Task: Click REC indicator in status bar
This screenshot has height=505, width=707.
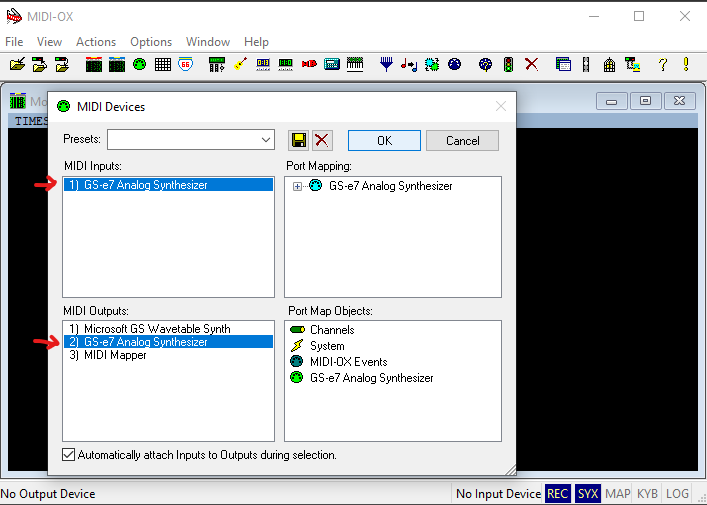Action: tap(557, 494)
